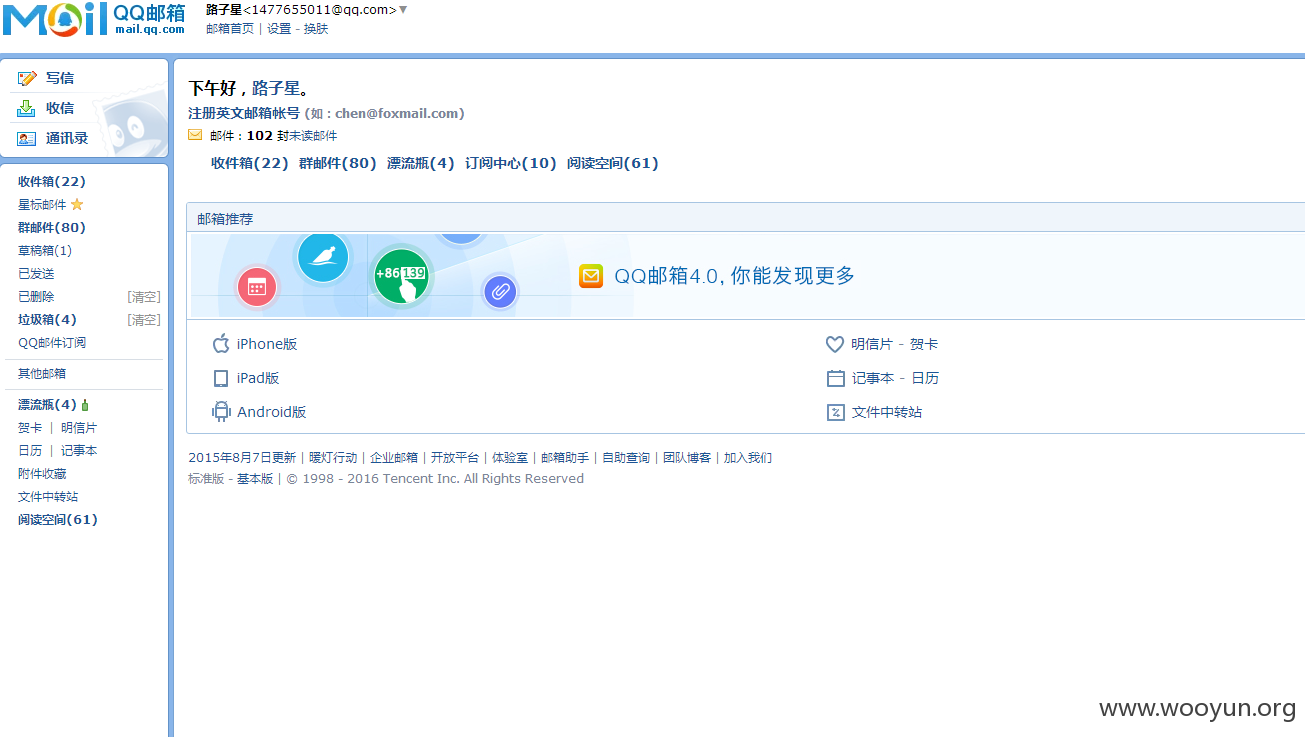Open 设置 in the header
1305x737 pixels.
click(279, 29)
